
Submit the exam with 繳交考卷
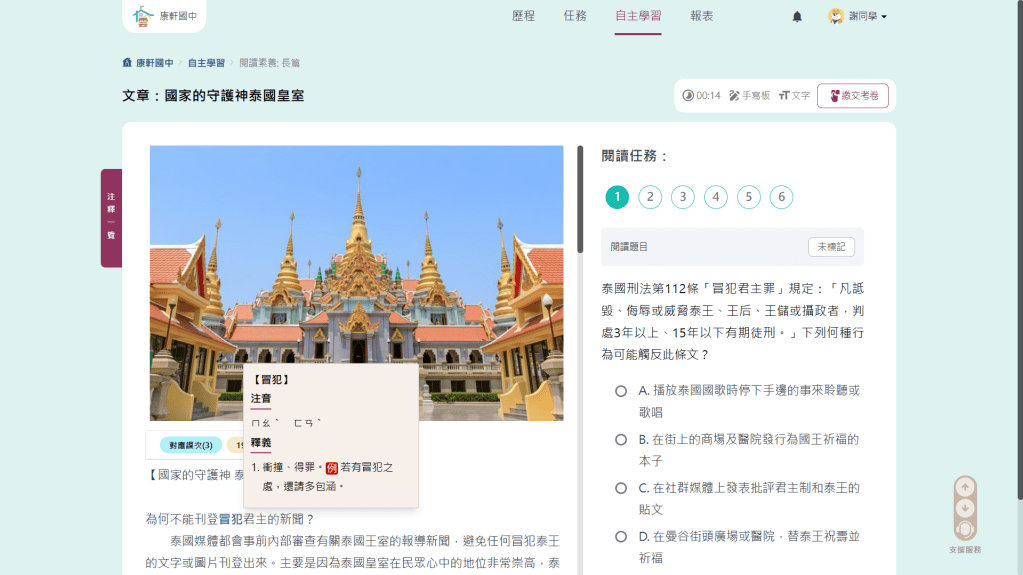coord(852,96)
